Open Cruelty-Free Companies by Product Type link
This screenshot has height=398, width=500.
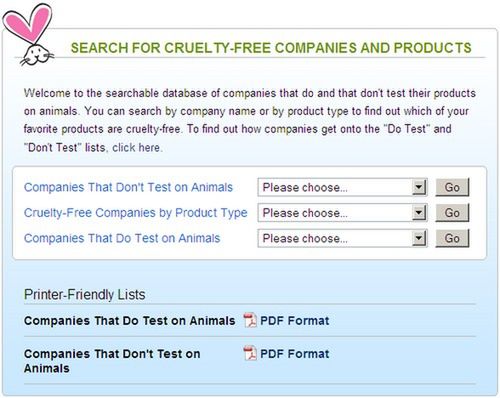pos(136,213)
